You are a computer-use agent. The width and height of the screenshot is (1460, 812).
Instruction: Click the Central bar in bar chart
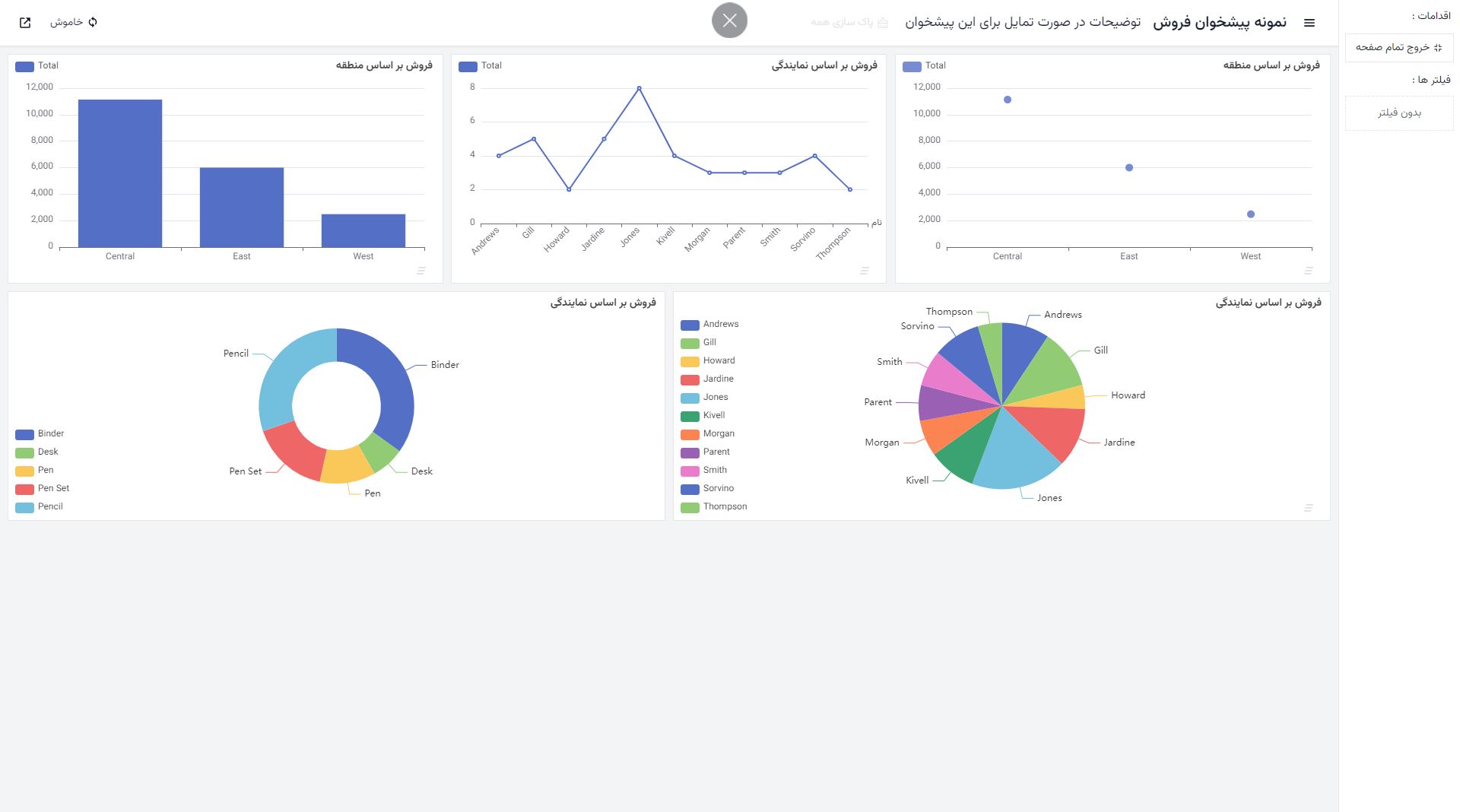(x=120, y=173)
